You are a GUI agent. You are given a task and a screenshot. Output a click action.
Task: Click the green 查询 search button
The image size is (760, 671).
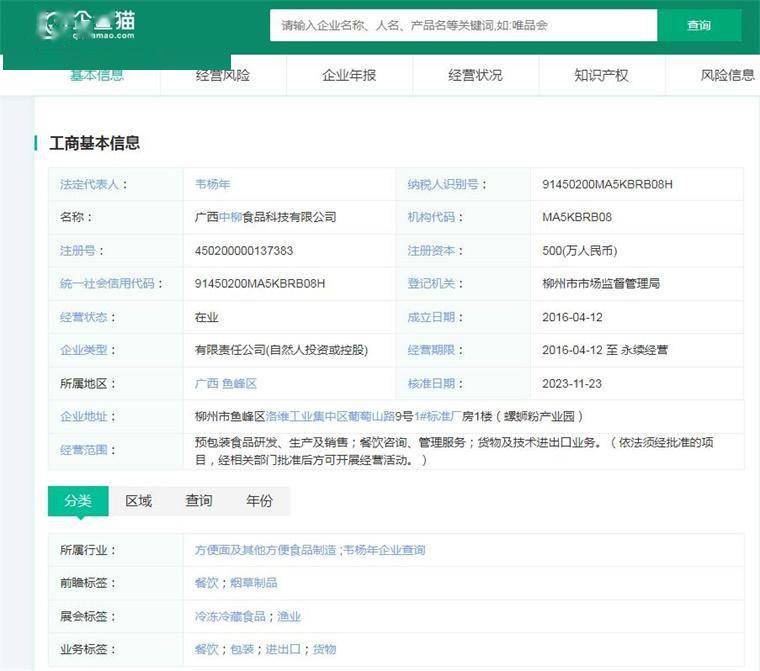699,25
